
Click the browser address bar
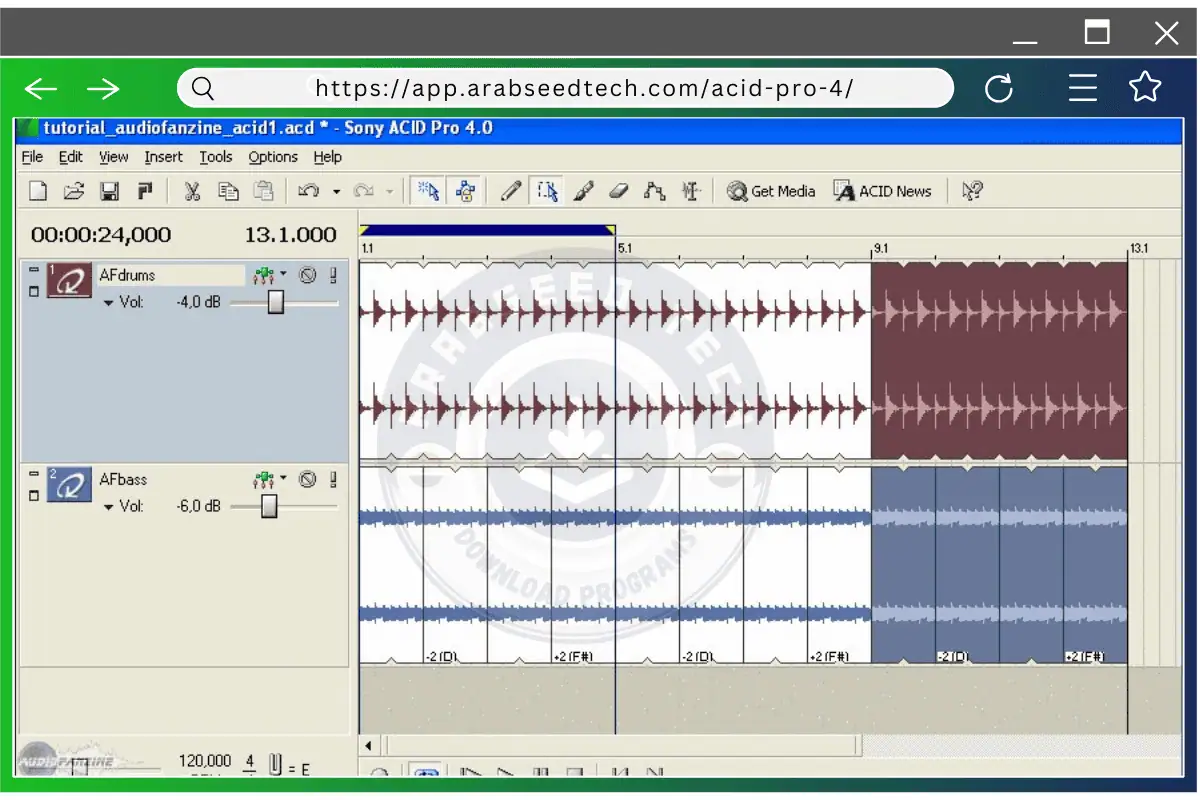point(583,88)
